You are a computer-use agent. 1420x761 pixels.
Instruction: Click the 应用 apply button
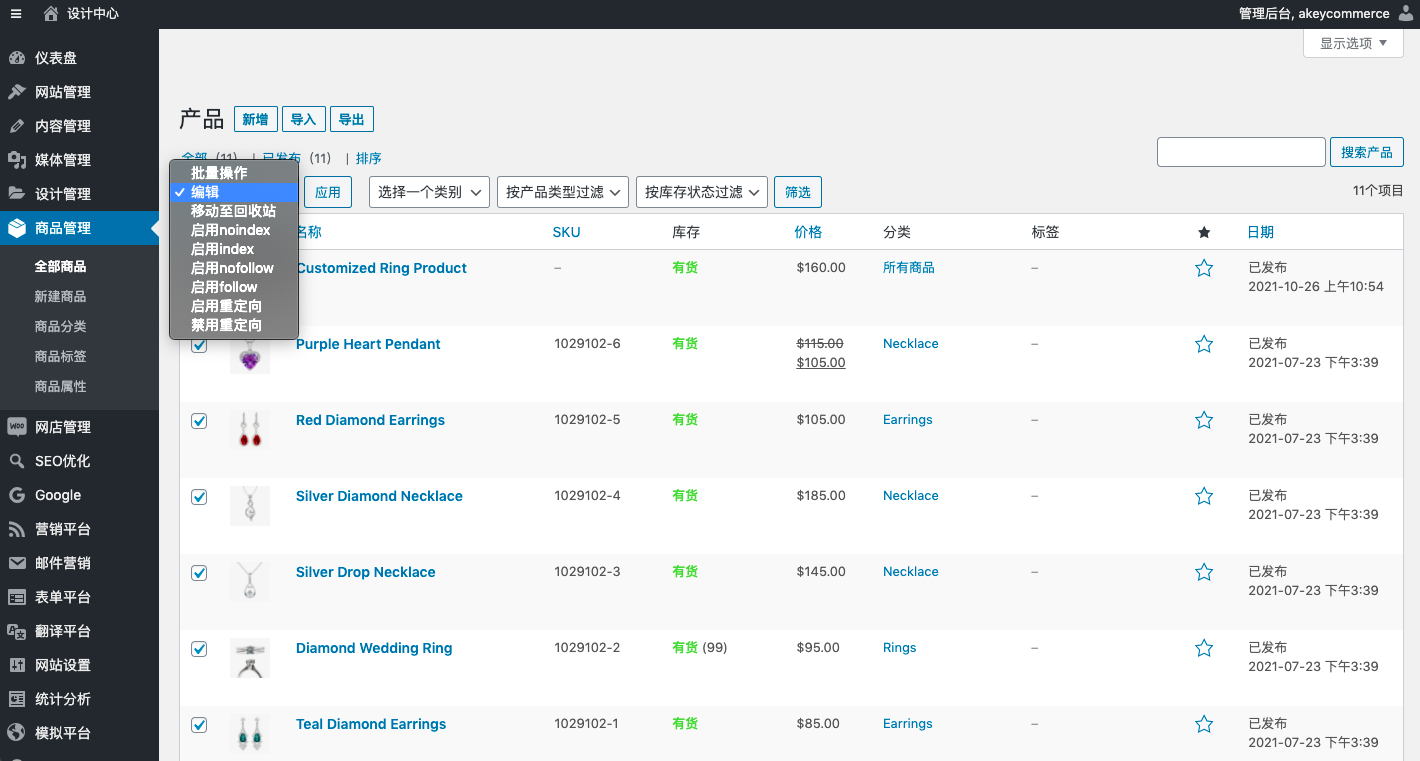328,192
